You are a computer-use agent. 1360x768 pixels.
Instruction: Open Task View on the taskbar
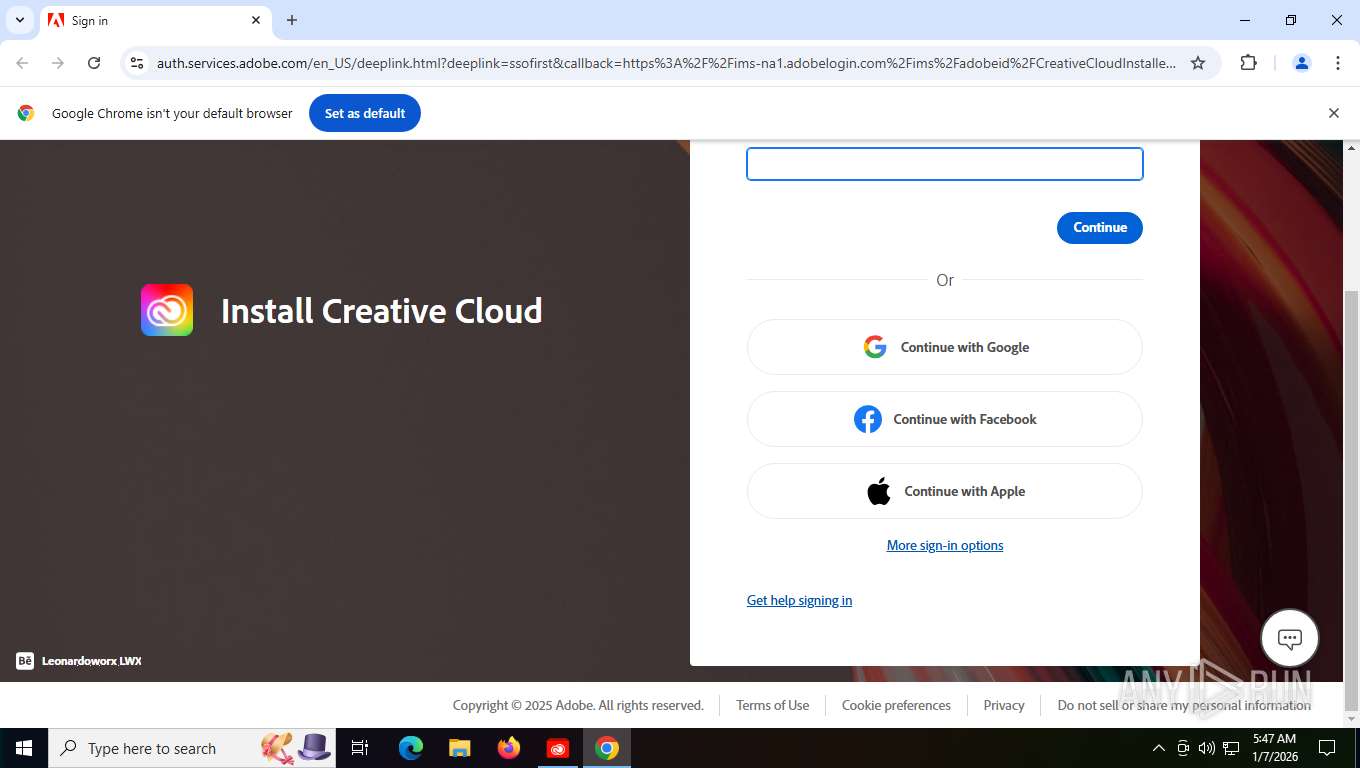tap(360, 748)
